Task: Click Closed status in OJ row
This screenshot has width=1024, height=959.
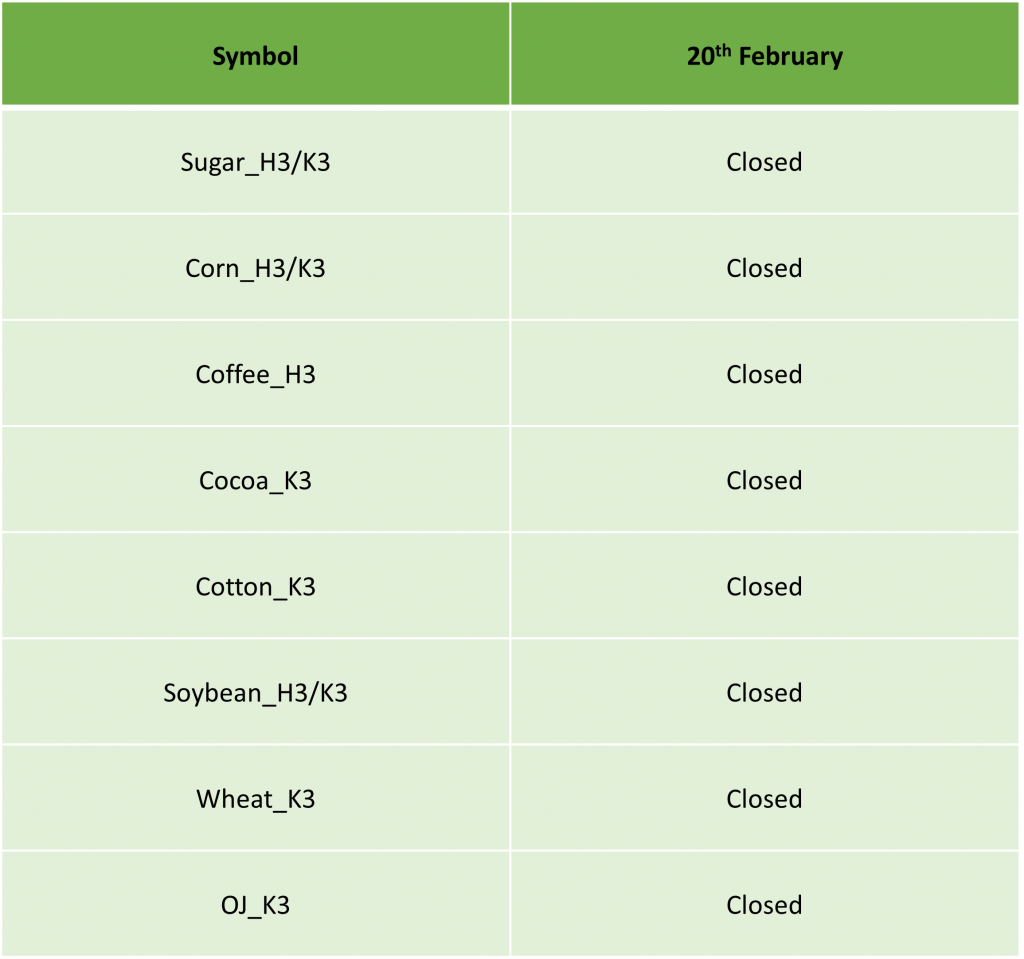Action: [764, 905]
